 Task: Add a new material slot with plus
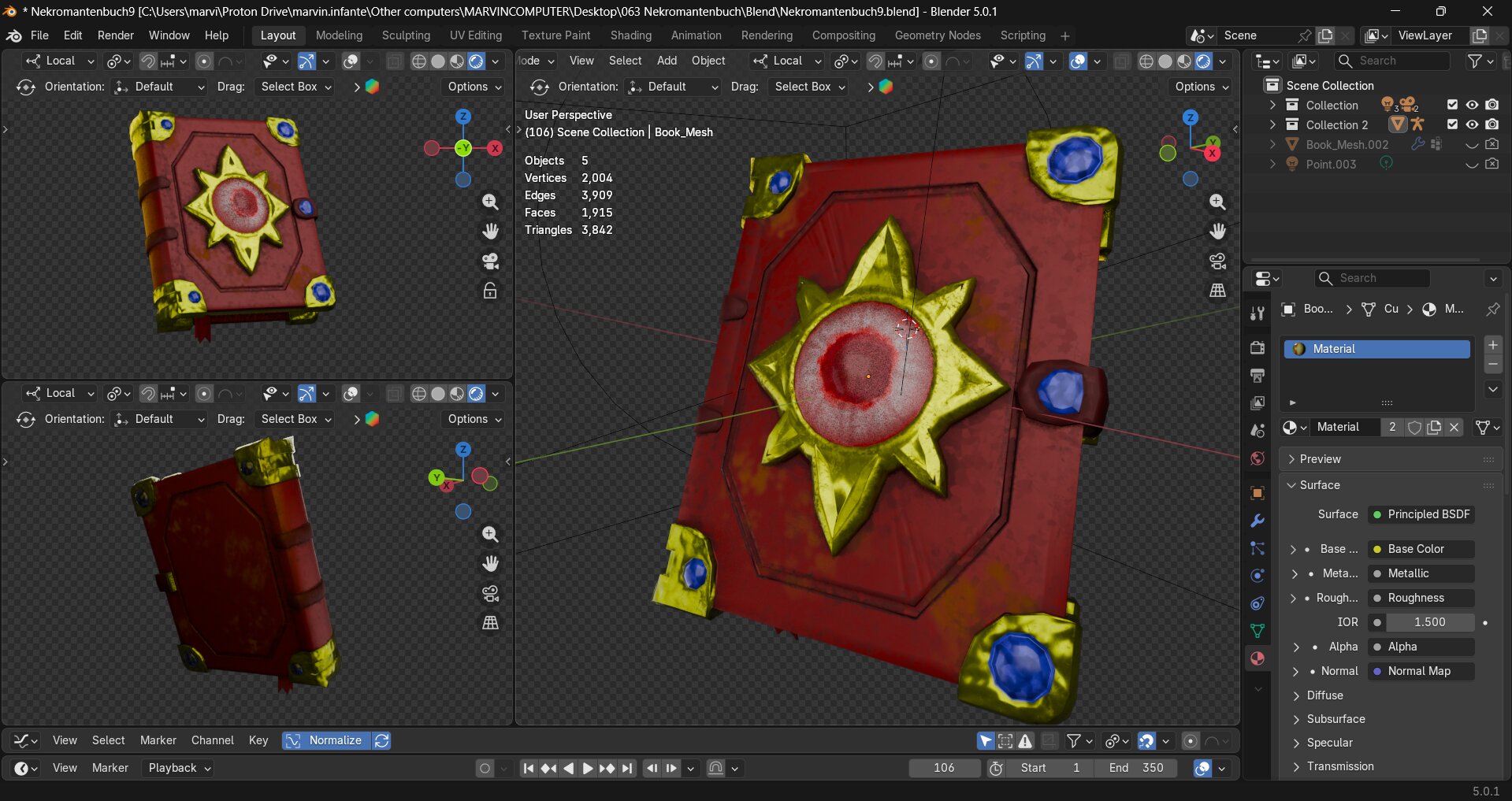1492,345
